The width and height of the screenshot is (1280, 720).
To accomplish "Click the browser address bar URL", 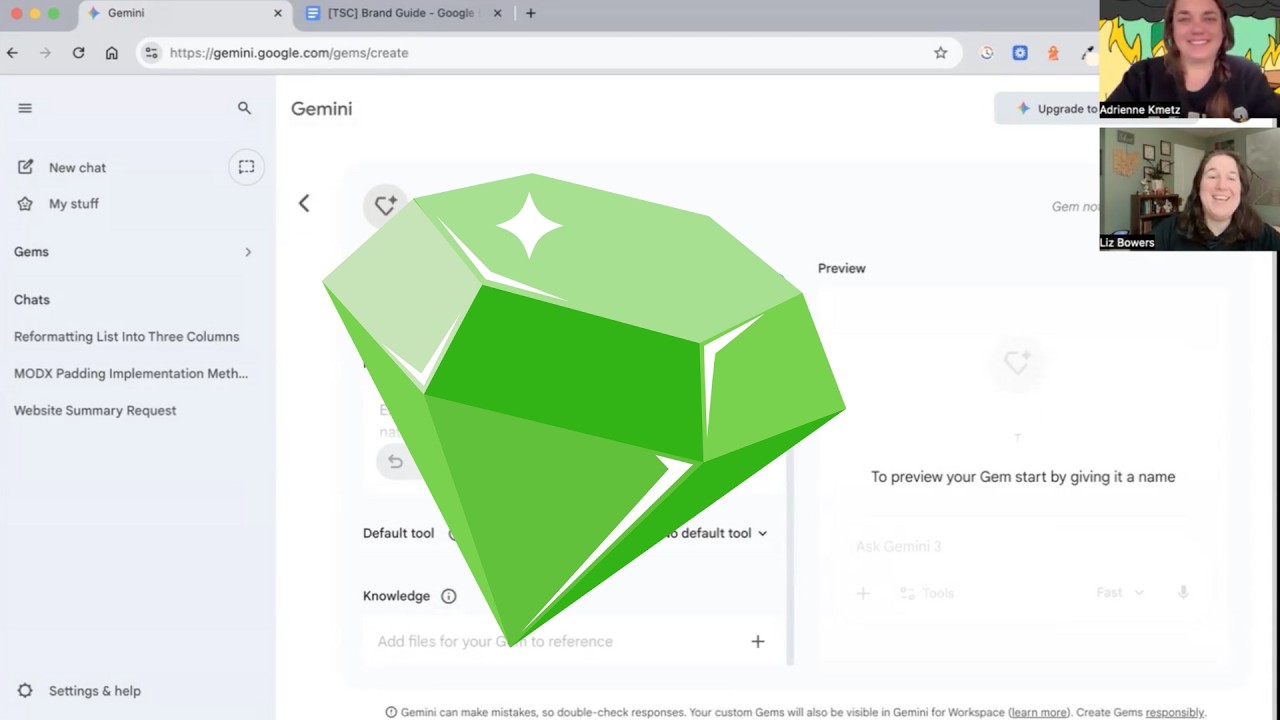I will (289, 53).
